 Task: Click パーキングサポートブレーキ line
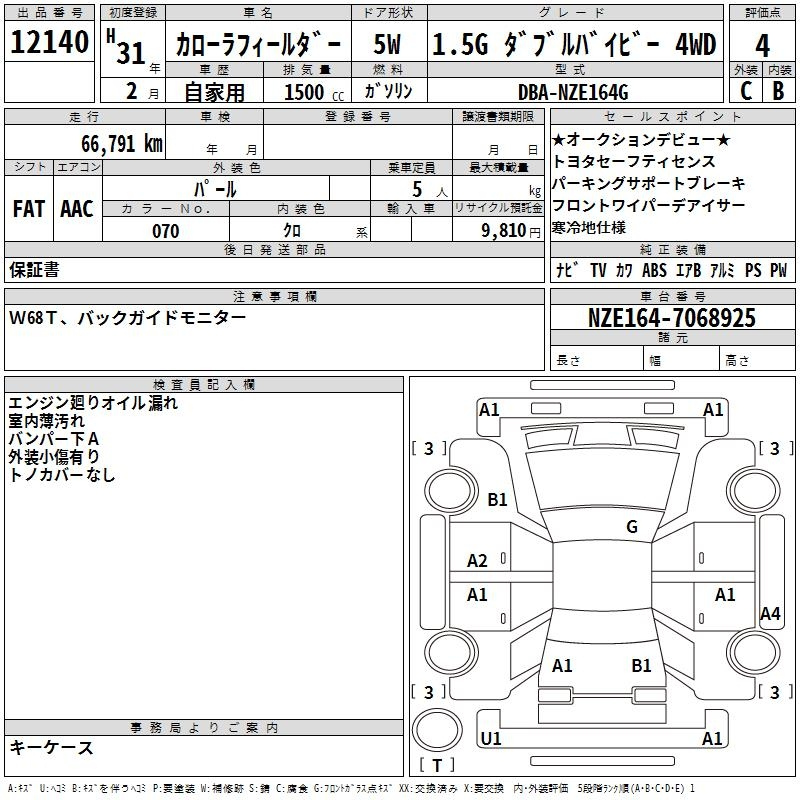648,183
